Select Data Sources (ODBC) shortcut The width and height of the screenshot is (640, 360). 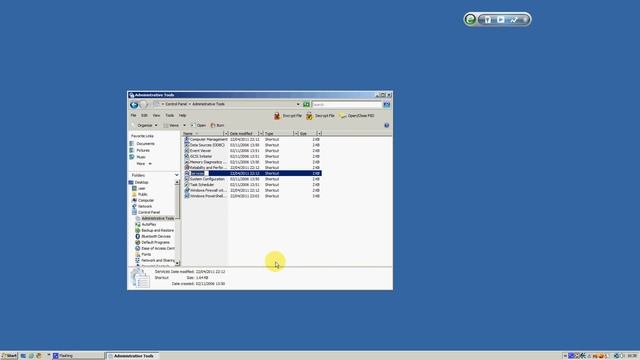204,145
